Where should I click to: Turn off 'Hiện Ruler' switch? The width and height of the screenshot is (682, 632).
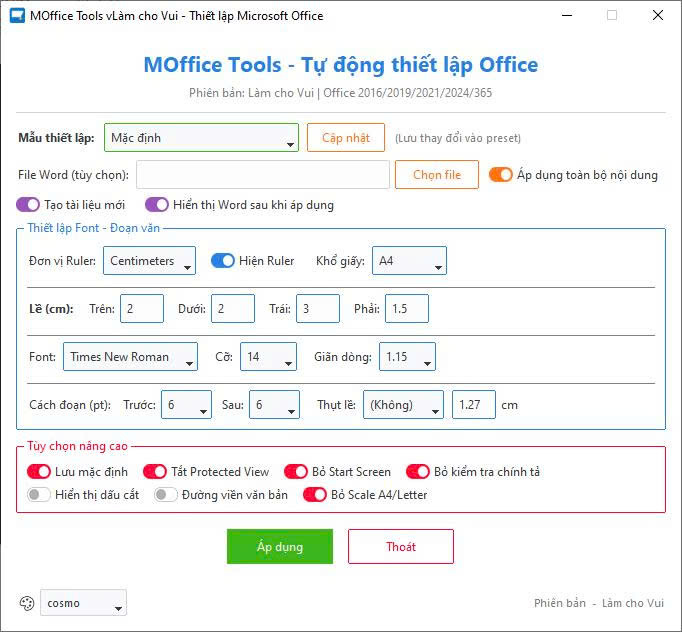[x=223, y=261]
